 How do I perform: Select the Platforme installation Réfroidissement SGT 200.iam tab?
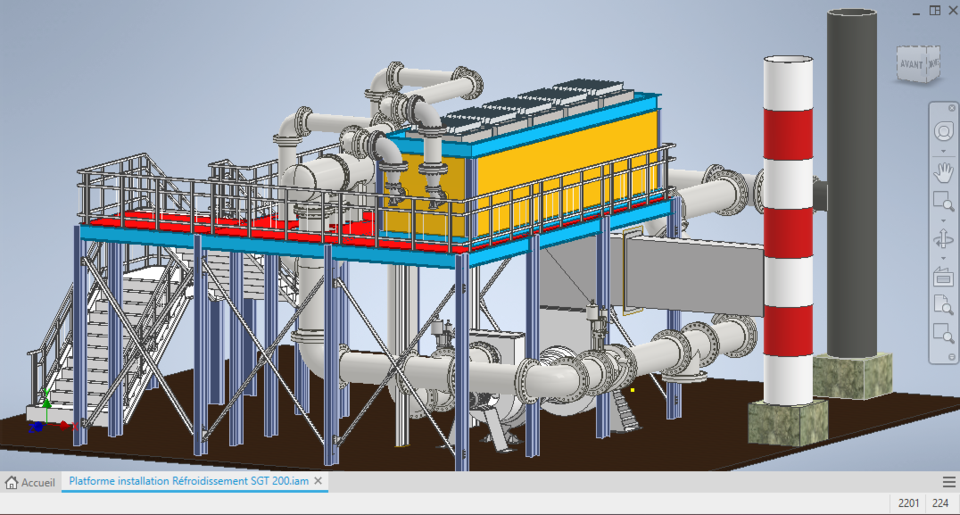click(189, 481)
